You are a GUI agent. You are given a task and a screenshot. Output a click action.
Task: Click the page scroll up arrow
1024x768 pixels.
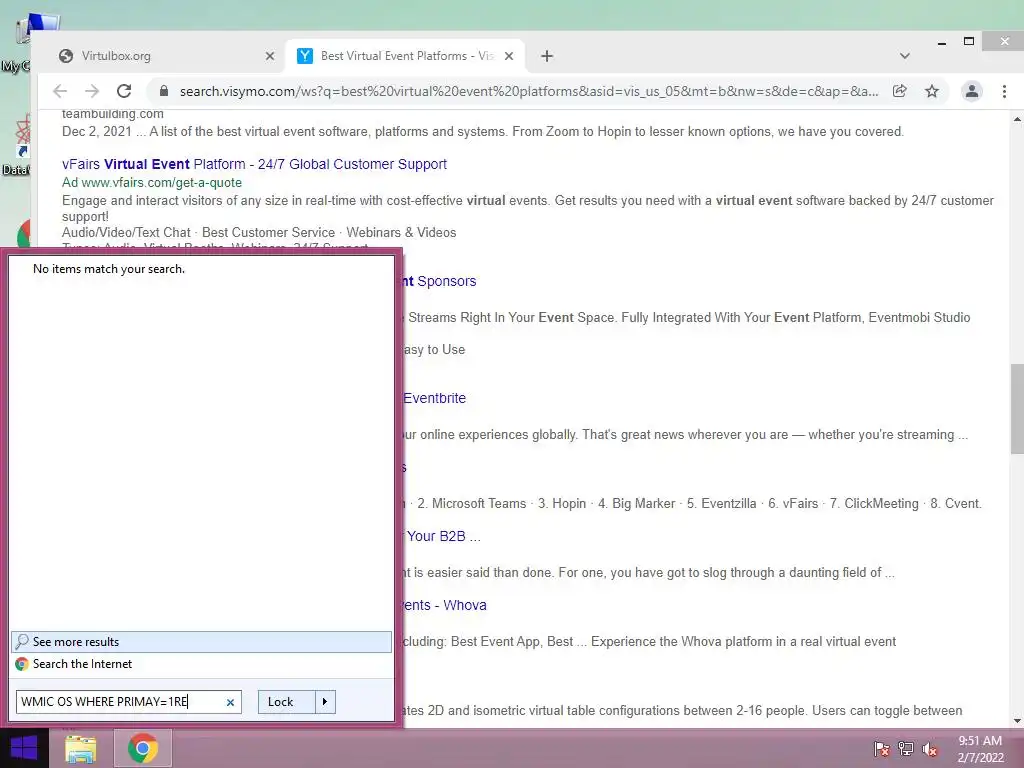point(1017,120)
